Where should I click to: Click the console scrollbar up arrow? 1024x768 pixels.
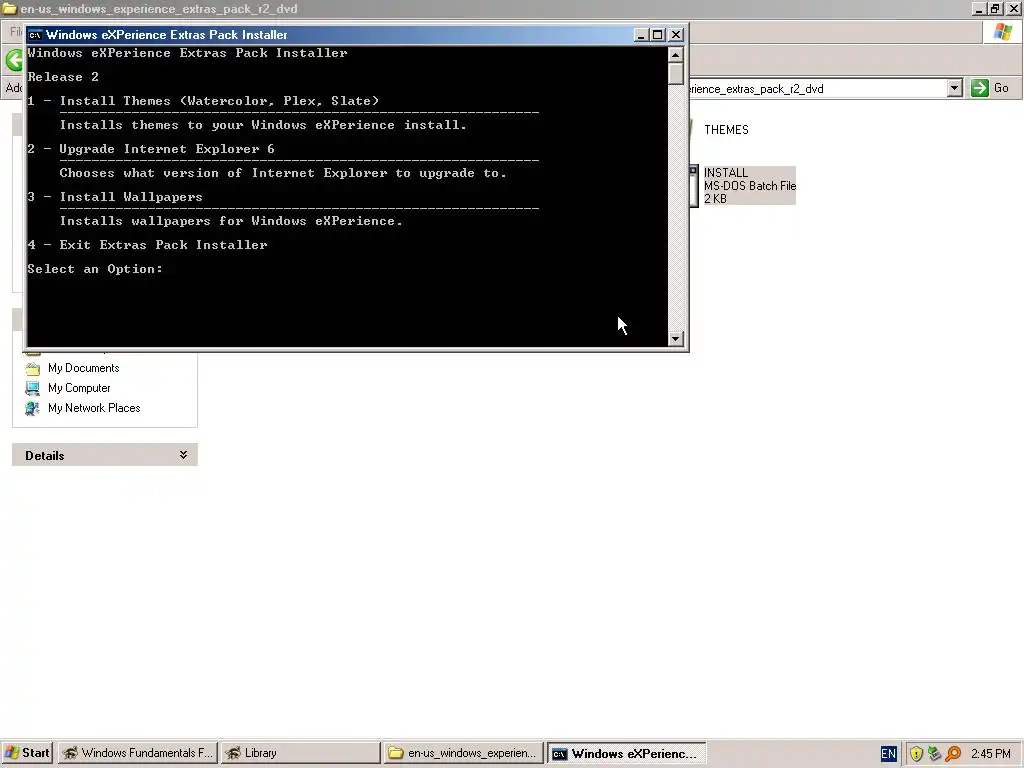click(x=676, y=55)
